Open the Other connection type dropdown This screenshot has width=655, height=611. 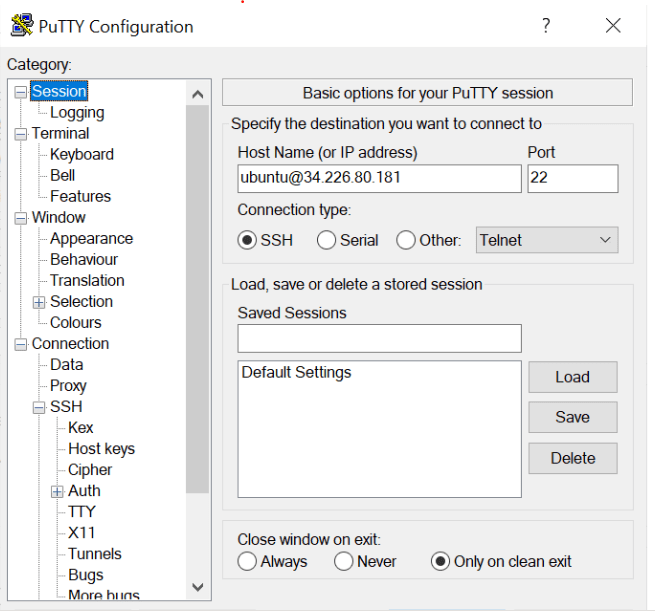(x=546, y=240)
